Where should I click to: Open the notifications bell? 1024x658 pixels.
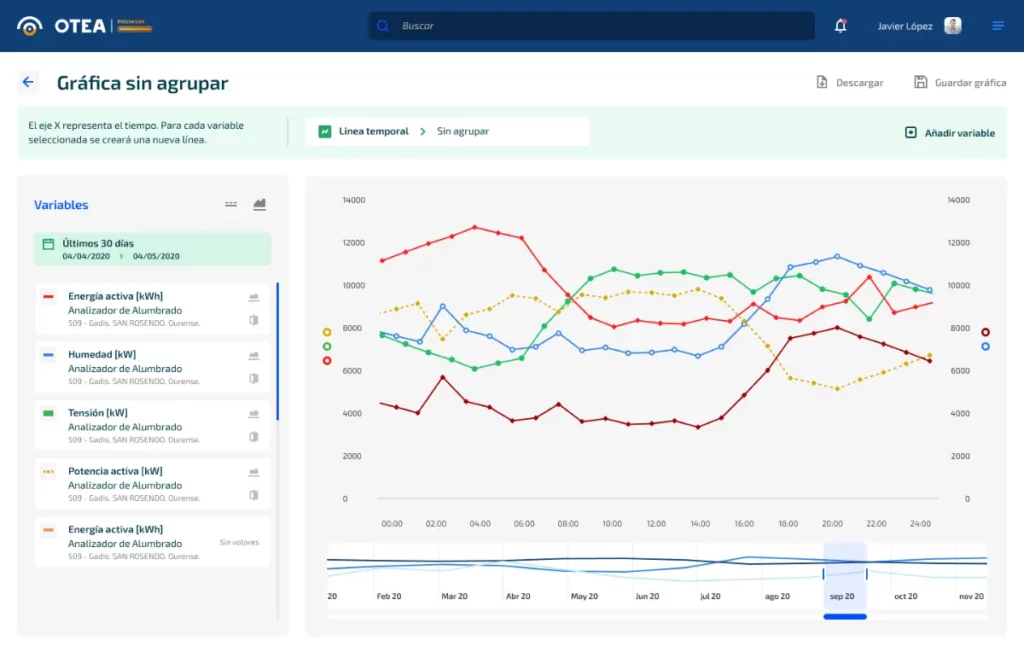[x=840, y=26]
